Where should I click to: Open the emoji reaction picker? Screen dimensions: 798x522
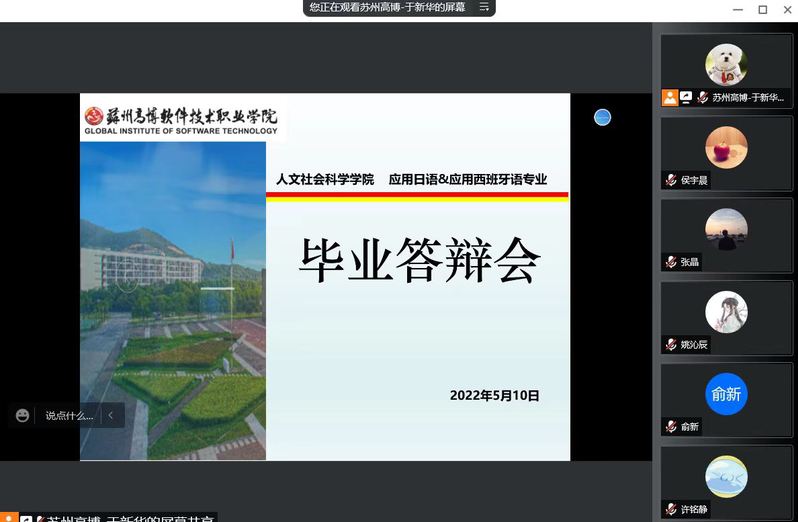click(23, 415)
